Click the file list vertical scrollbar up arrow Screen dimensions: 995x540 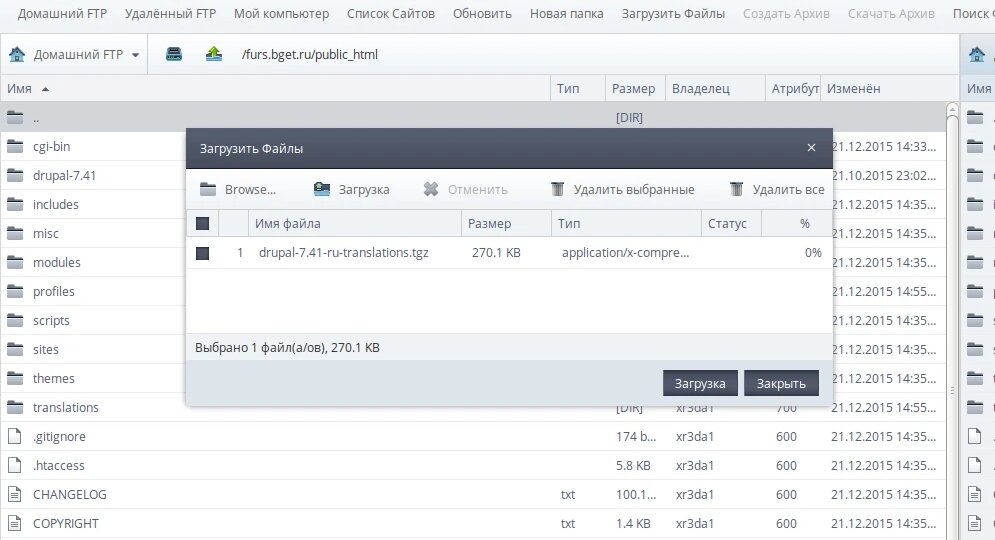pos(952,110)
